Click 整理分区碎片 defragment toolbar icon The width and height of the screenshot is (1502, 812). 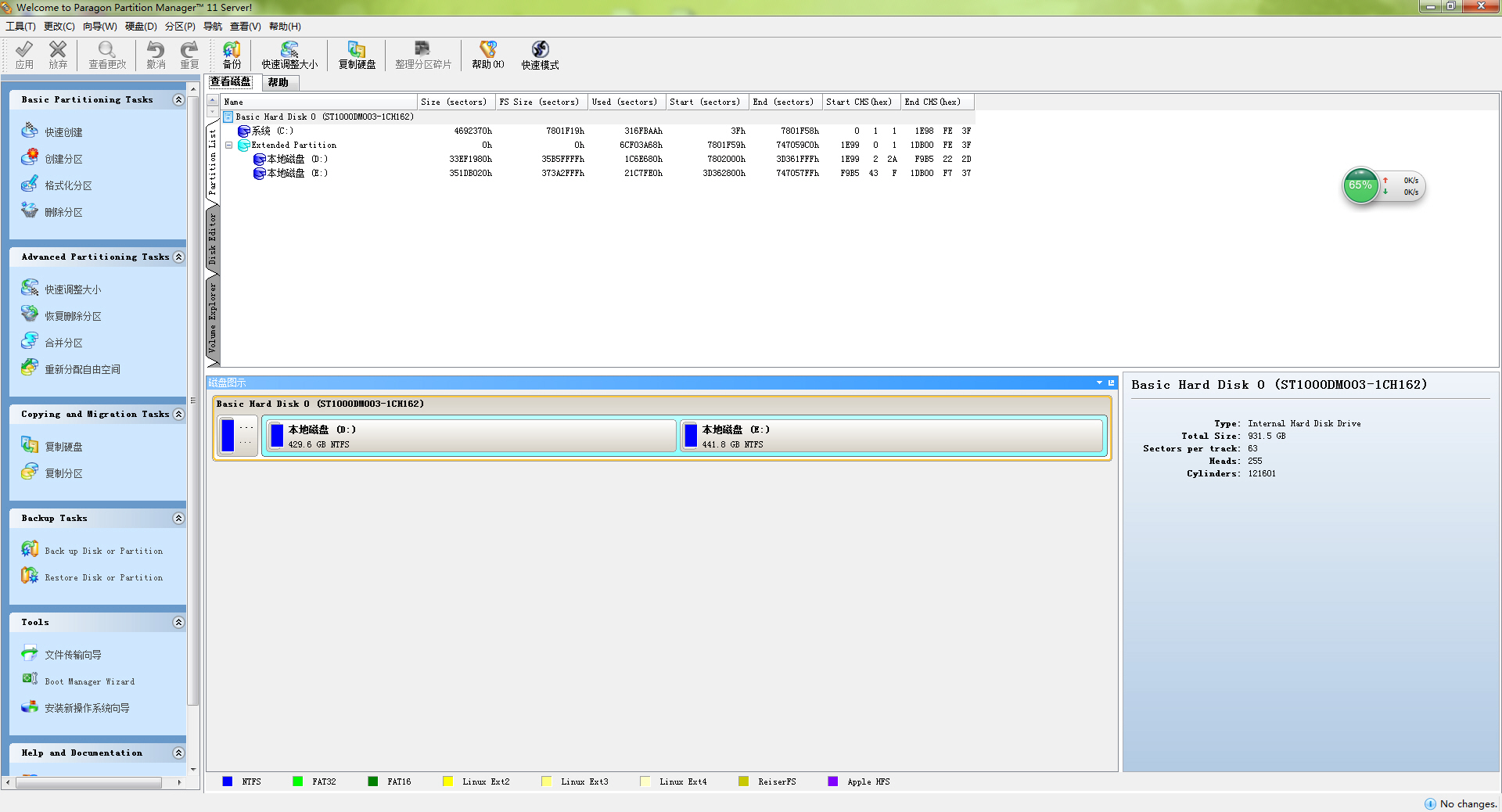point(423,55)
